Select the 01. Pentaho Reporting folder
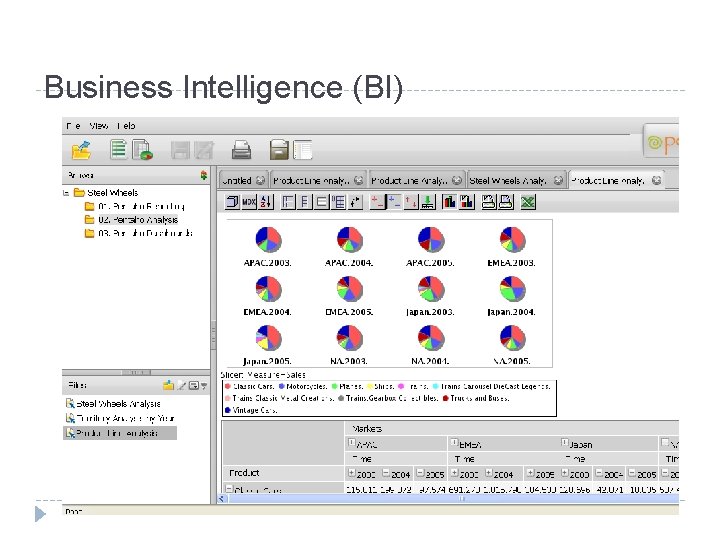Screen dimensions: 720x540 point(135,206)
